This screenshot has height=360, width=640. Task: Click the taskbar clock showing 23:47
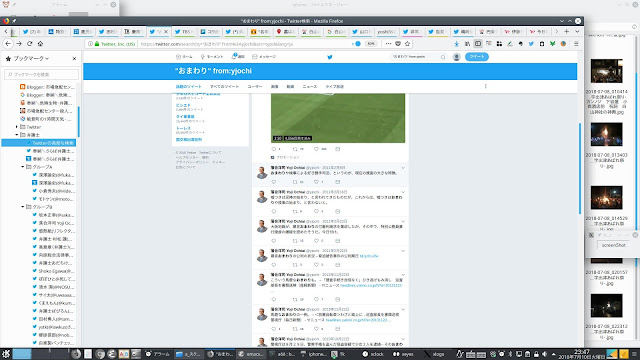click(582, 354)
